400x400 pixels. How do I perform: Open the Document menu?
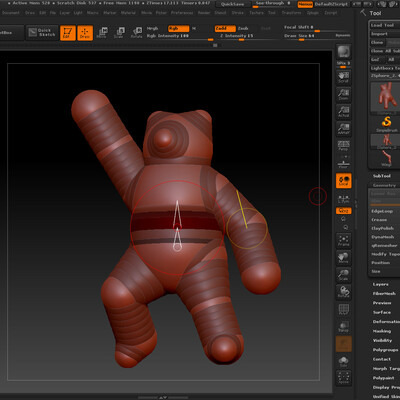(x=11, y=13)
